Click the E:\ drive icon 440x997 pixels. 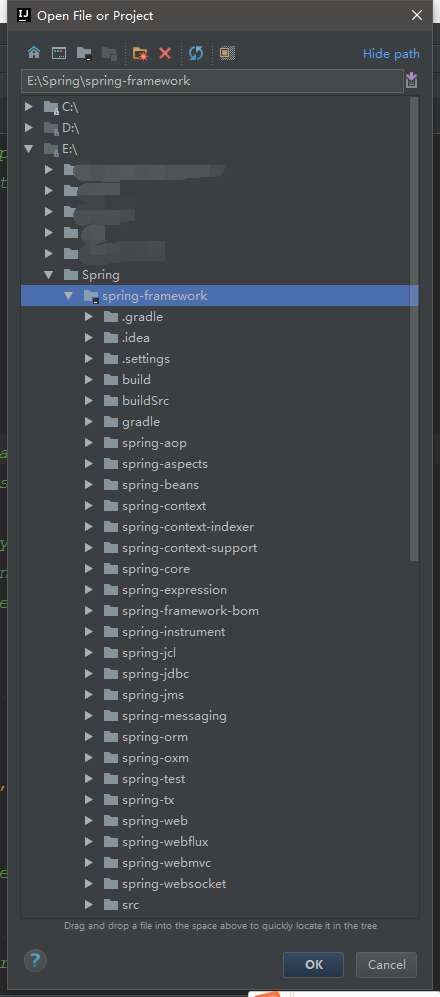(52, 149)
